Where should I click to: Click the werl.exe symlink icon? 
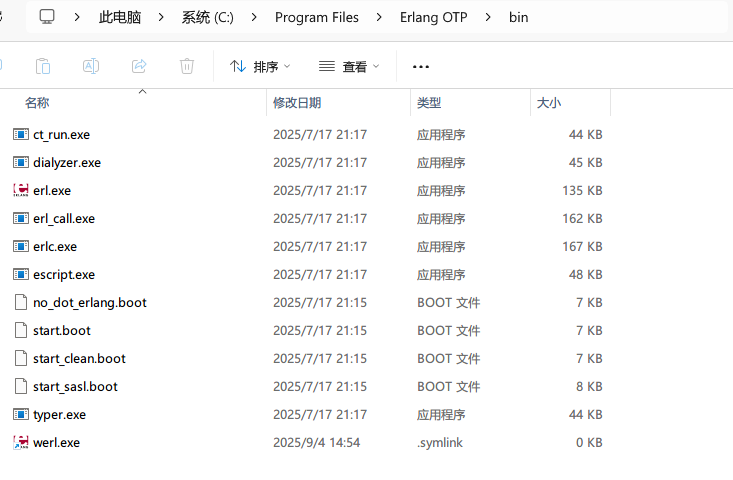click(x=21, y=442)
